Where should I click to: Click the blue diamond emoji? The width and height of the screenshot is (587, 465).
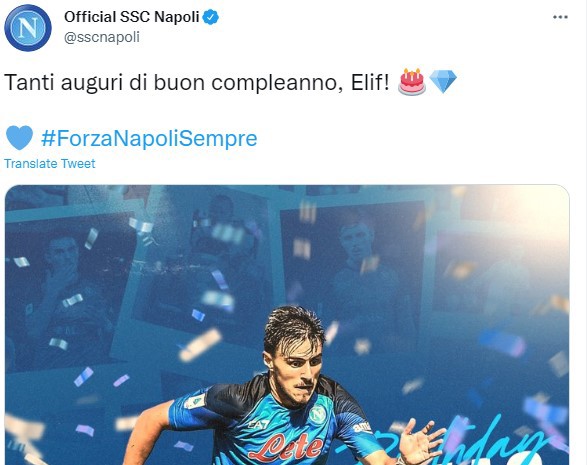tap(443, 82)
